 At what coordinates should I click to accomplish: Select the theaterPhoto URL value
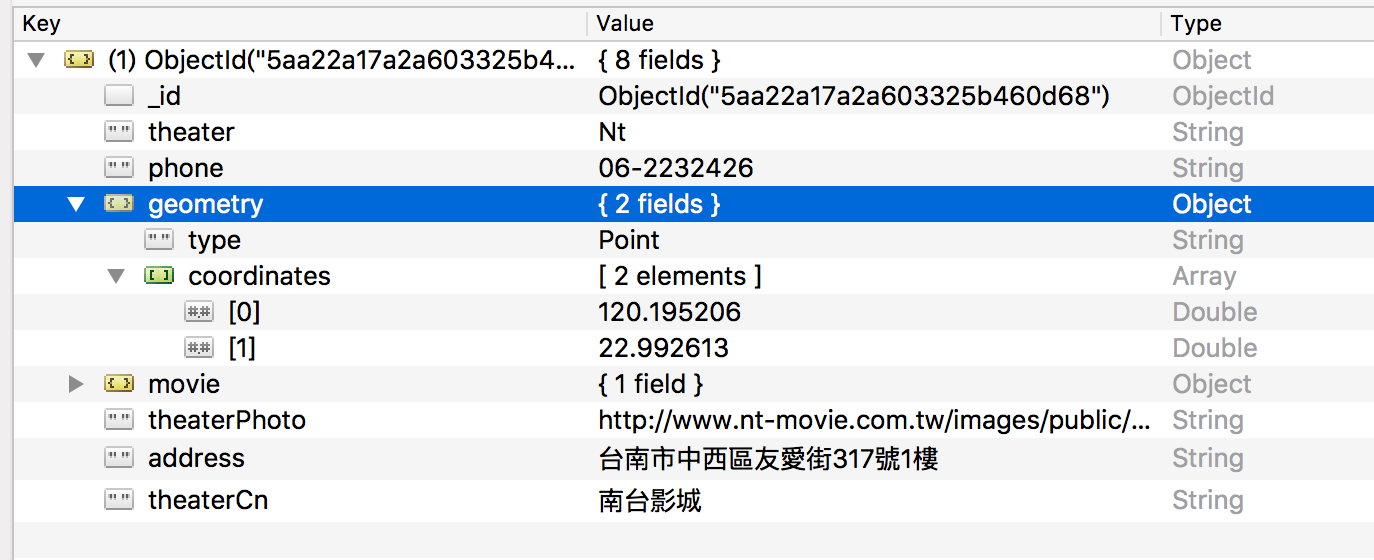pos(874,420)
